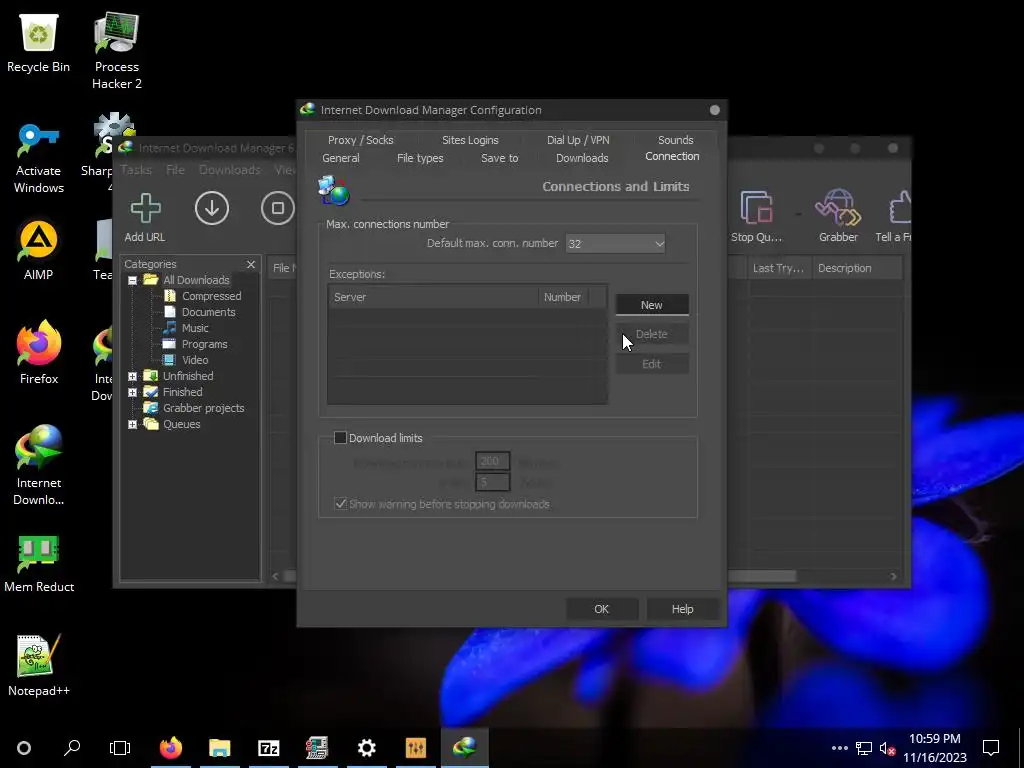Select Compressed category in tree
1024x768 pixels.
(212, 296)
